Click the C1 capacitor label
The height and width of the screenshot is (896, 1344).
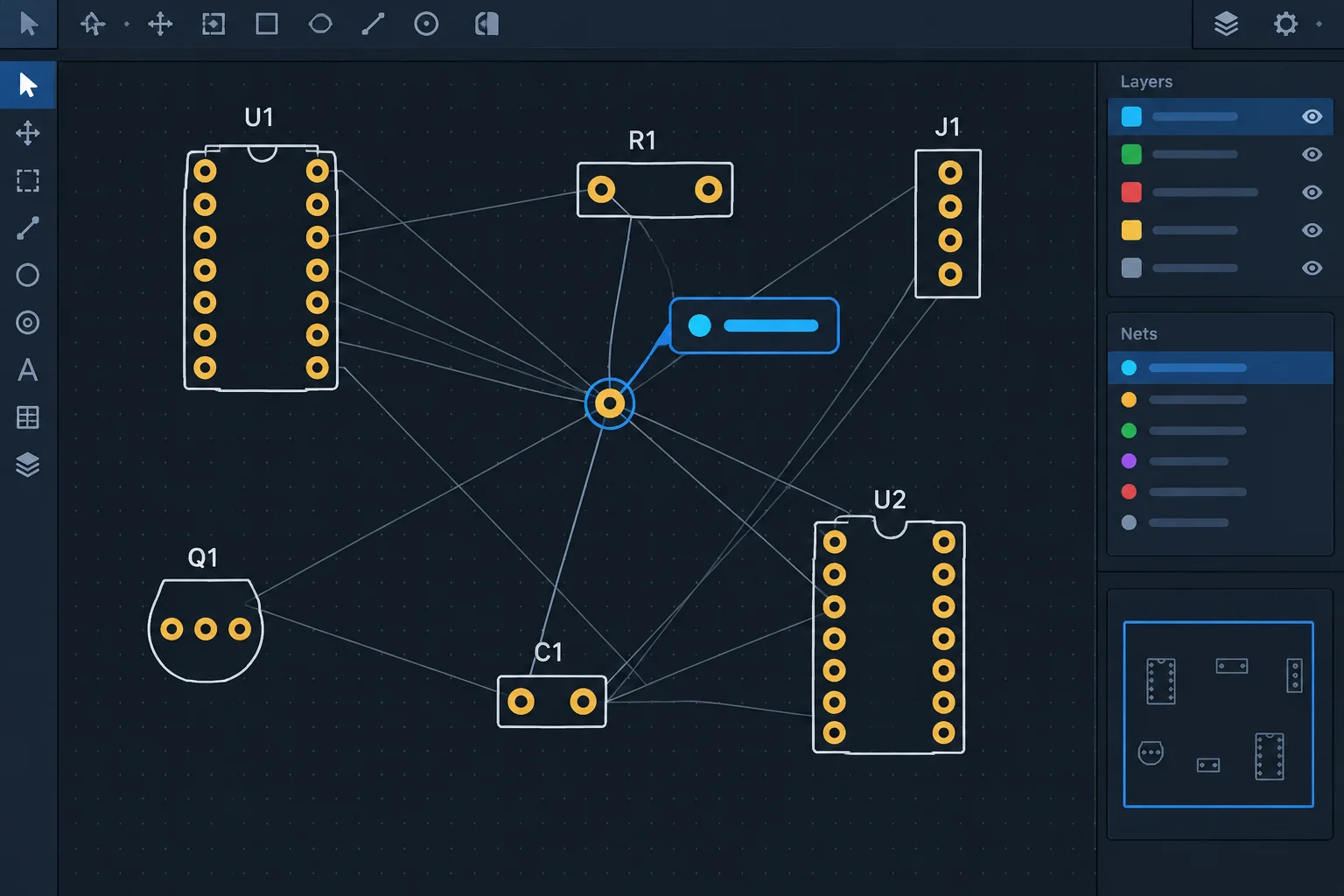549,652
